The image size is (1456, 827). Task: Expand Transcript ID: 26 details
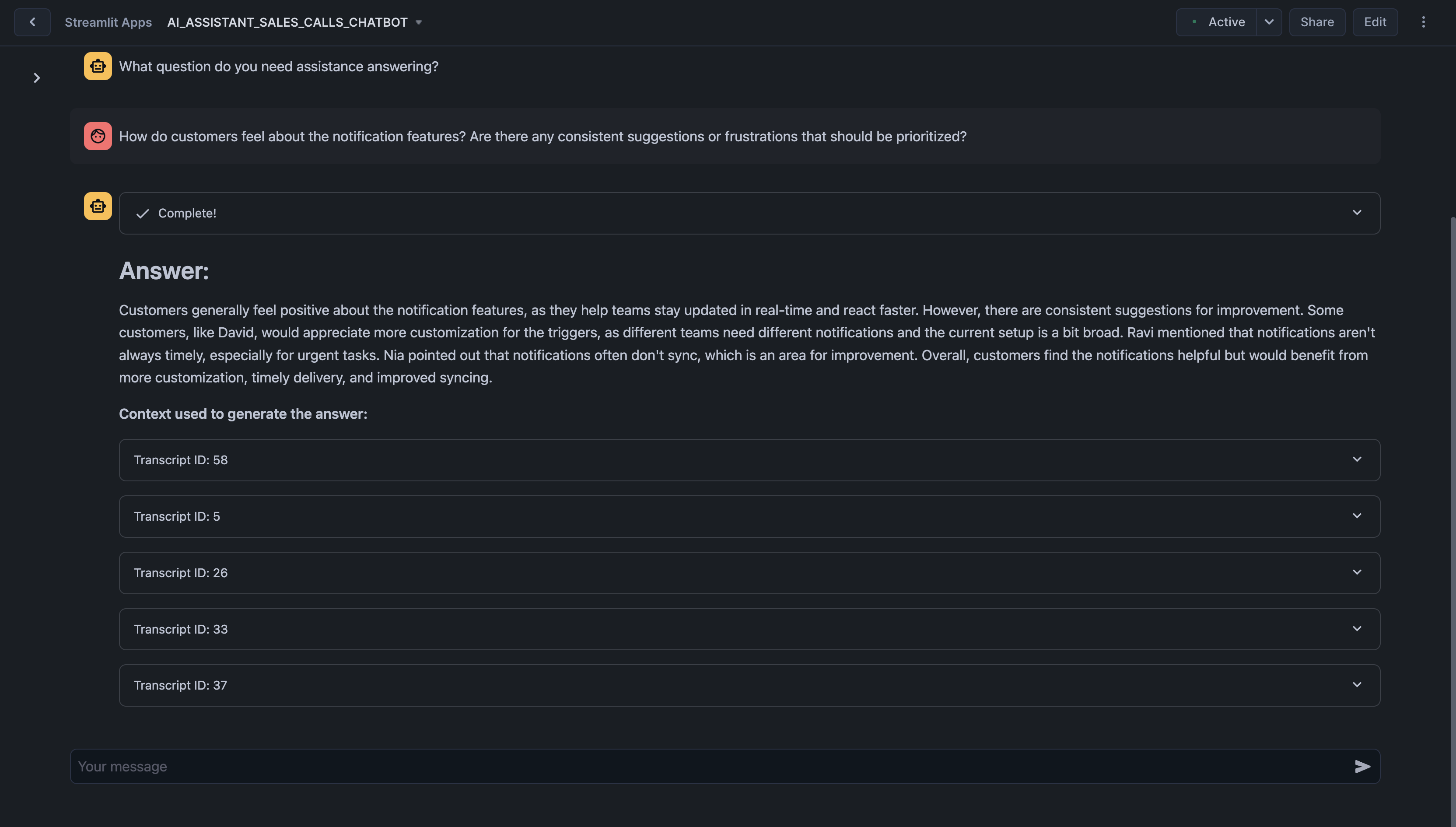click(1357, 572)
